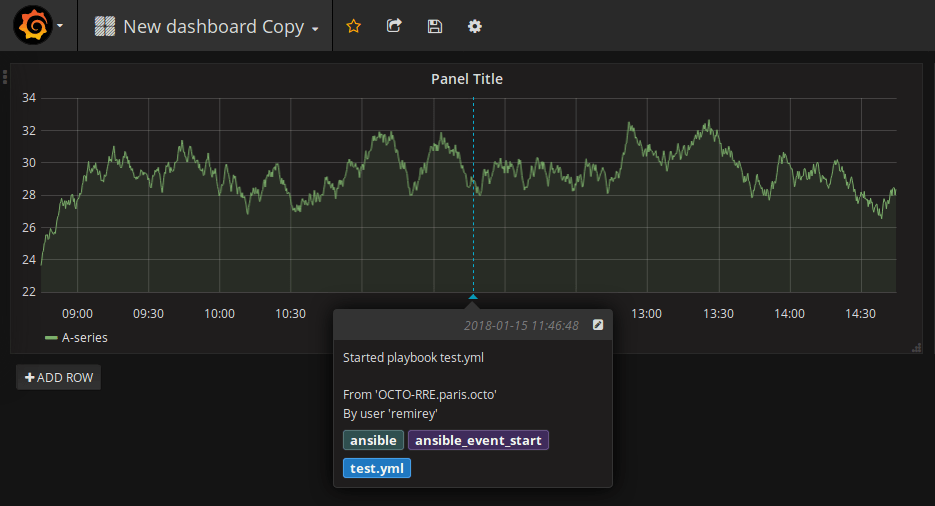Click the blue annotation marker on the time axis
Screen dimensions: 935x506
pyautogui.click(x=473, y=297)
